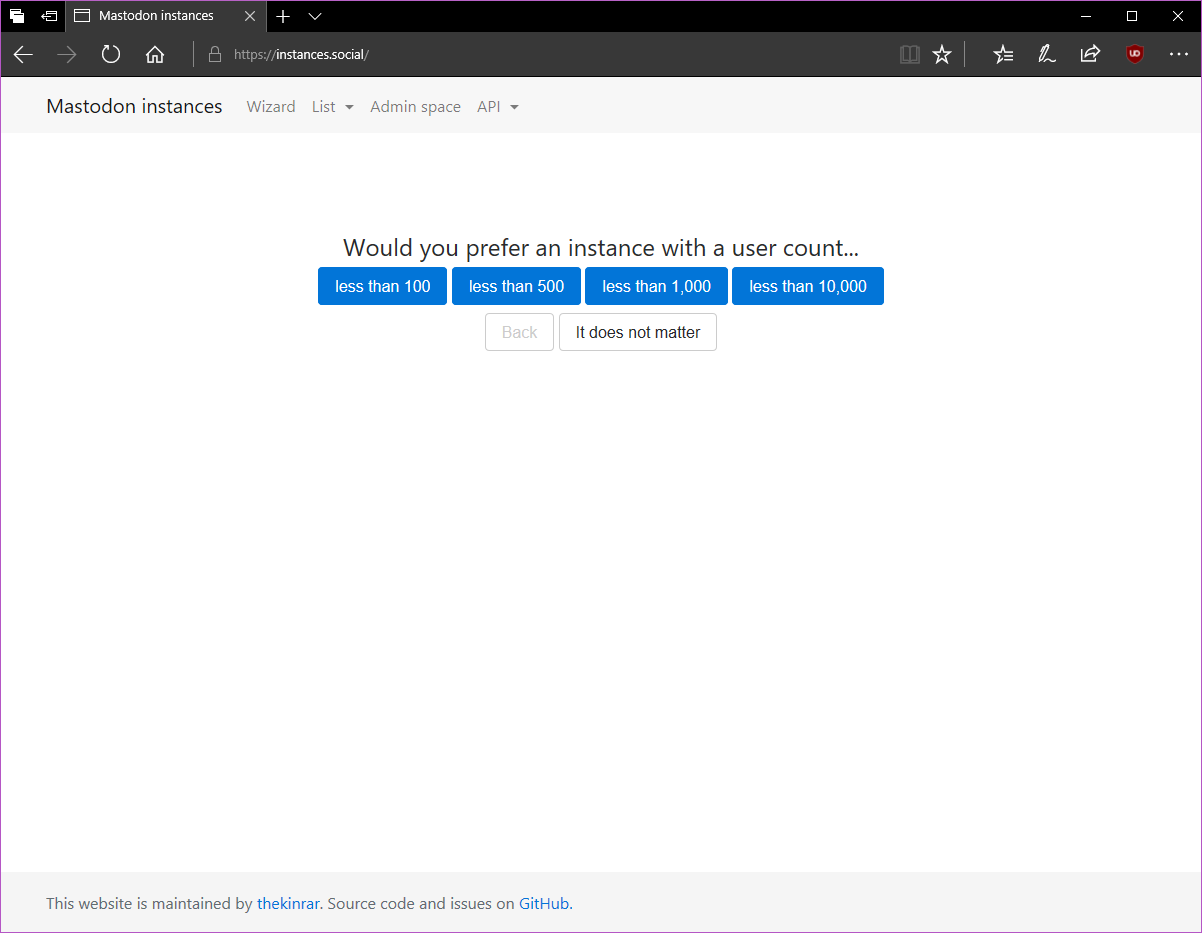Open Admin space nav item
Screen dimensions: 1202x933
point(415,107)
